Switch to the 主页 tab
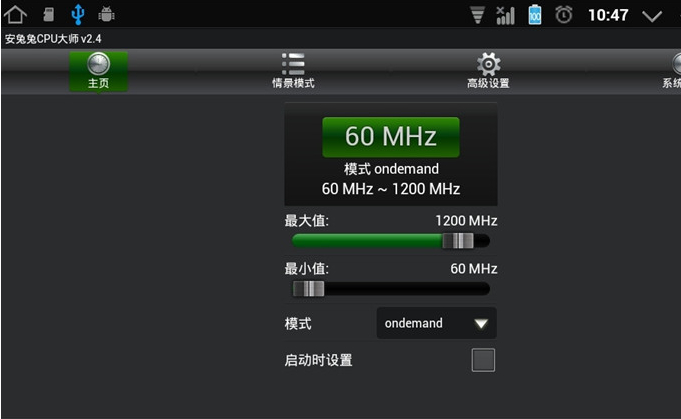Screen dimensions: 681x419 (x=99, y=71)
